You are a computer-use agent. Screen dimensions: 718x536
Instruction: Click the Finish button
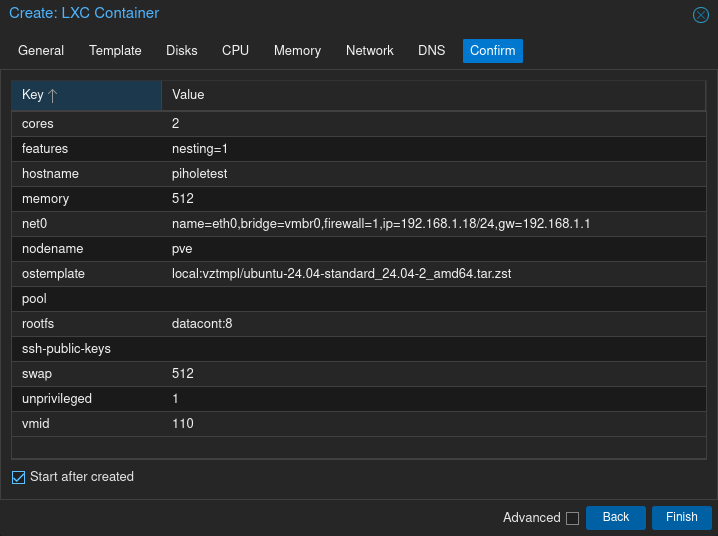pyautogui.click(x=681, y=517)
